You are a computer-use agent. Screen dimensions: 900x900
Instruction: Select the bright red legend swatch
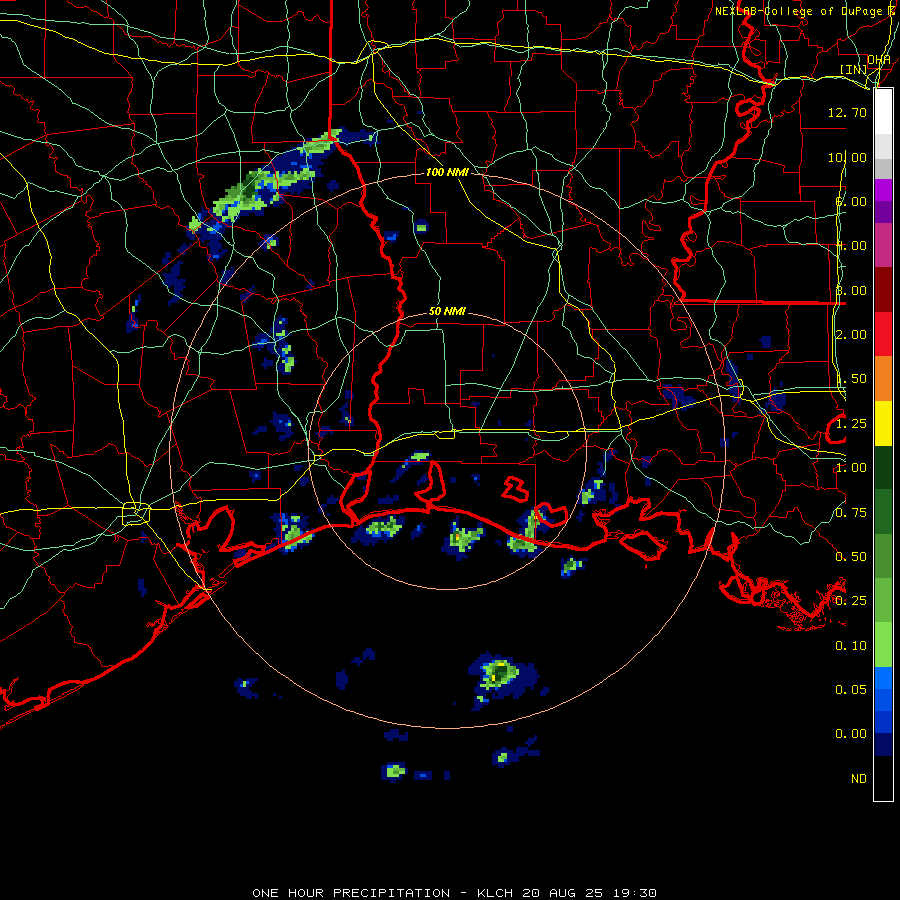[883, 334]
